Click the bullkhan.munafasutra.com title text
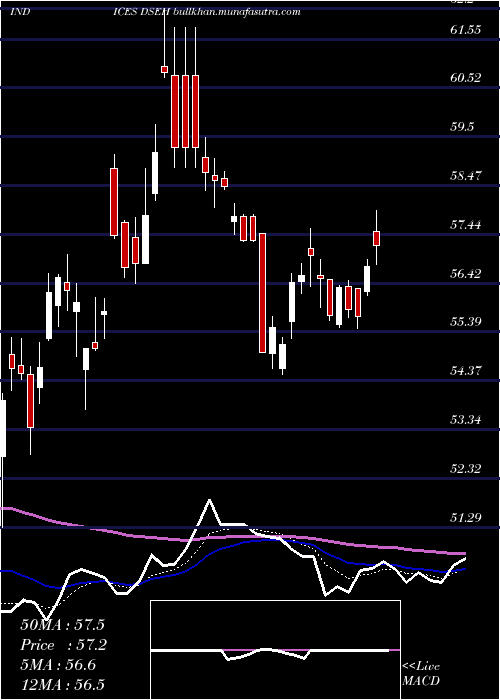Image resolution: width=500 pixels, height=700 pixels. [235, 12]
